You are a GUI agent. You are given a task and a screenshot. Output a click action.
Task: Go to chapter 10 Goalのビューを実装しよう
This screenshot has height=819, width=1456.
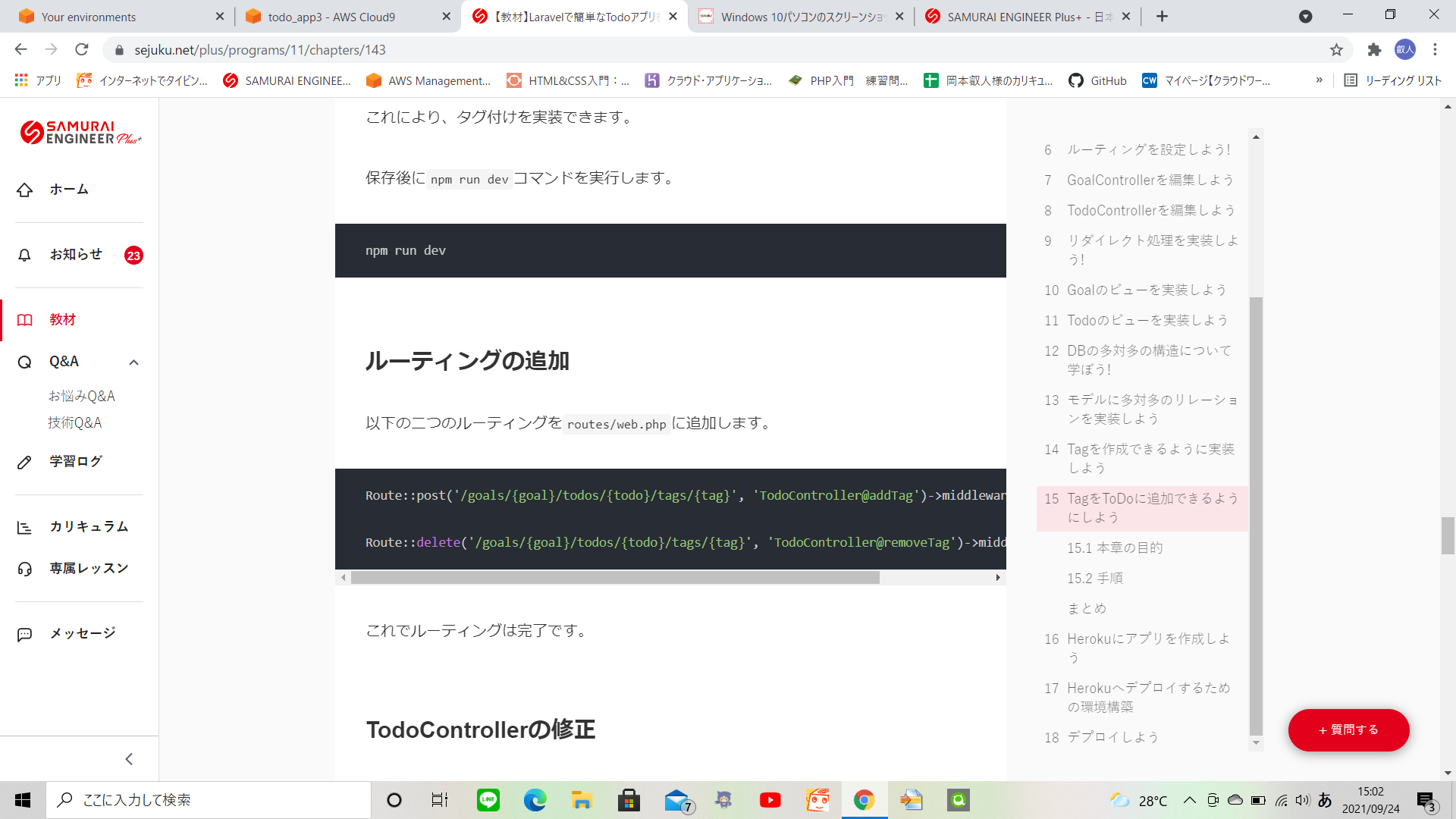pos(1135,290)
